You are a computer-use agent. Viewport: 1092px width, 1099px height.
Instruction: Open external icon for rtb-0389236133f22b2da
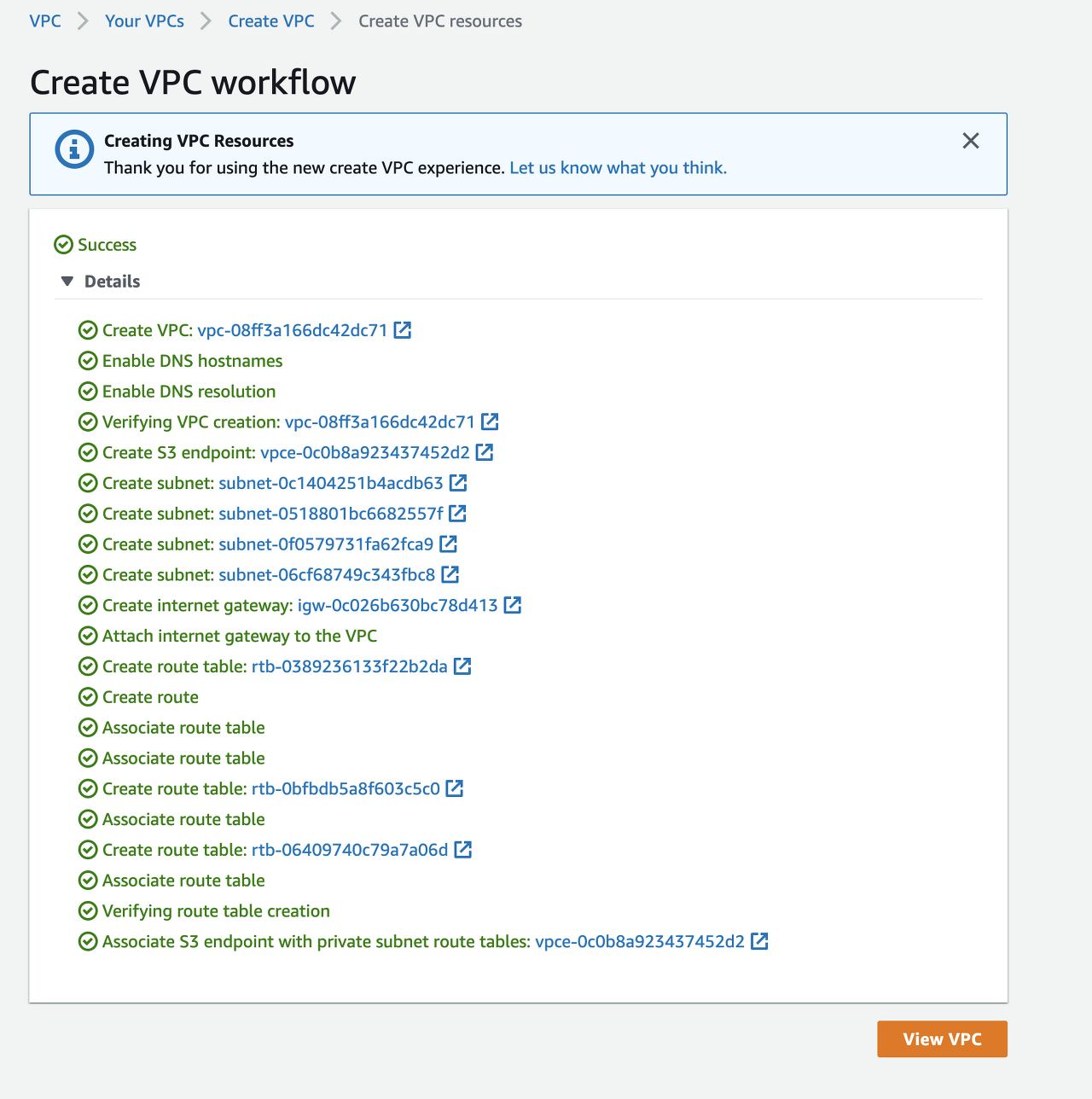(462, 666)
